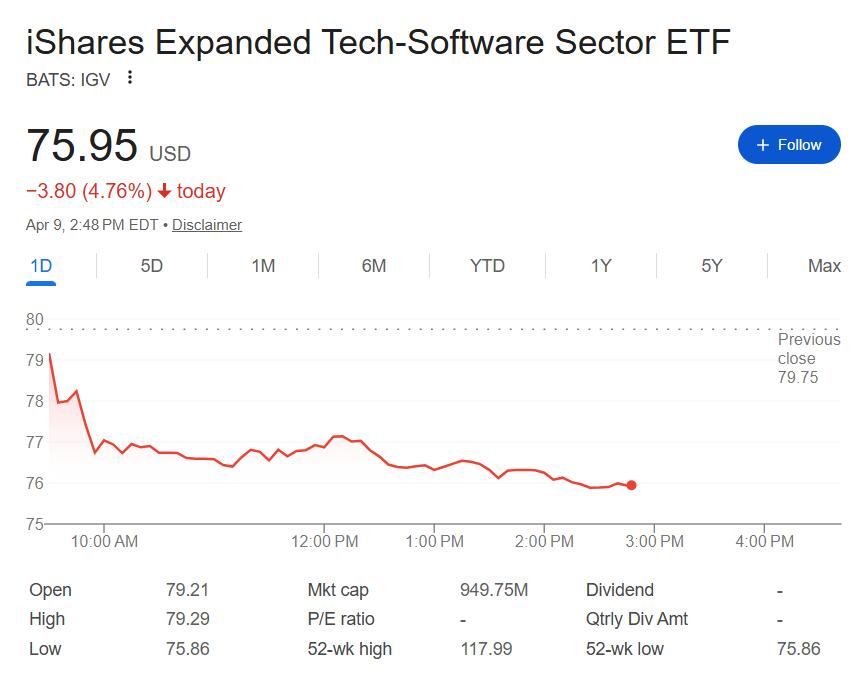Switch to the 1M chart tab

click(x=263, y=265)
